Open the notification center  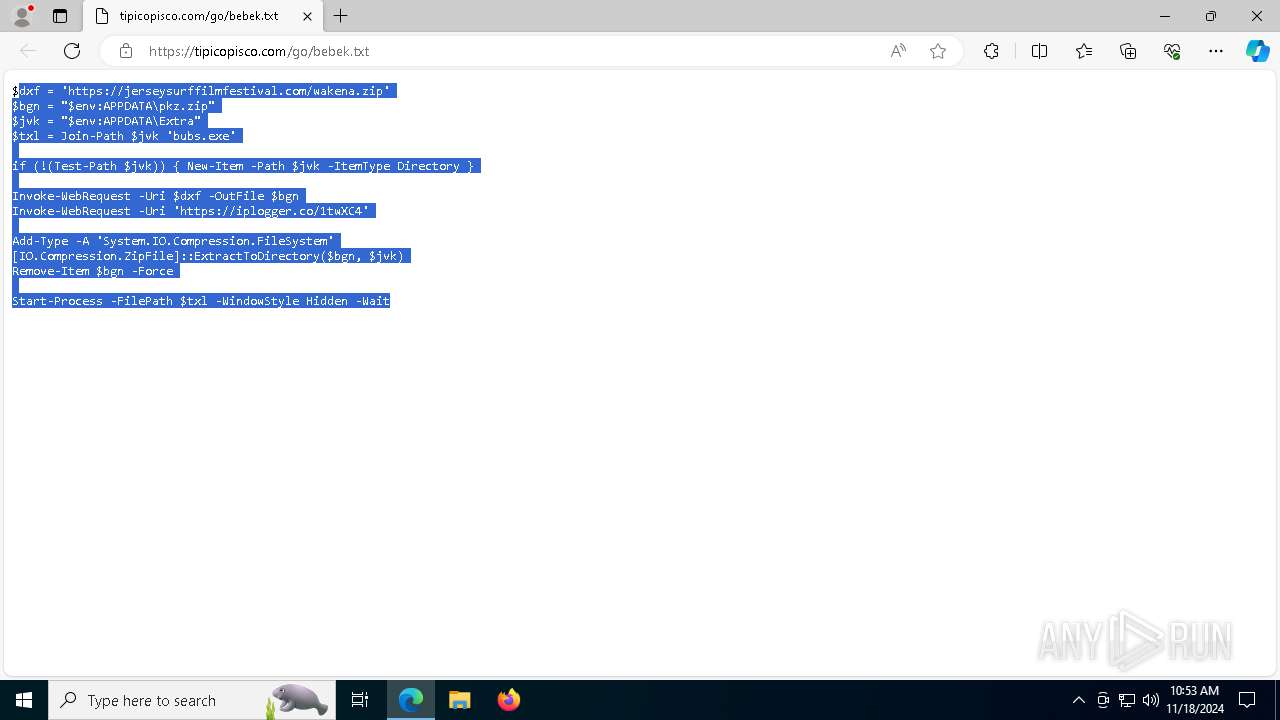click(1248, 700)
